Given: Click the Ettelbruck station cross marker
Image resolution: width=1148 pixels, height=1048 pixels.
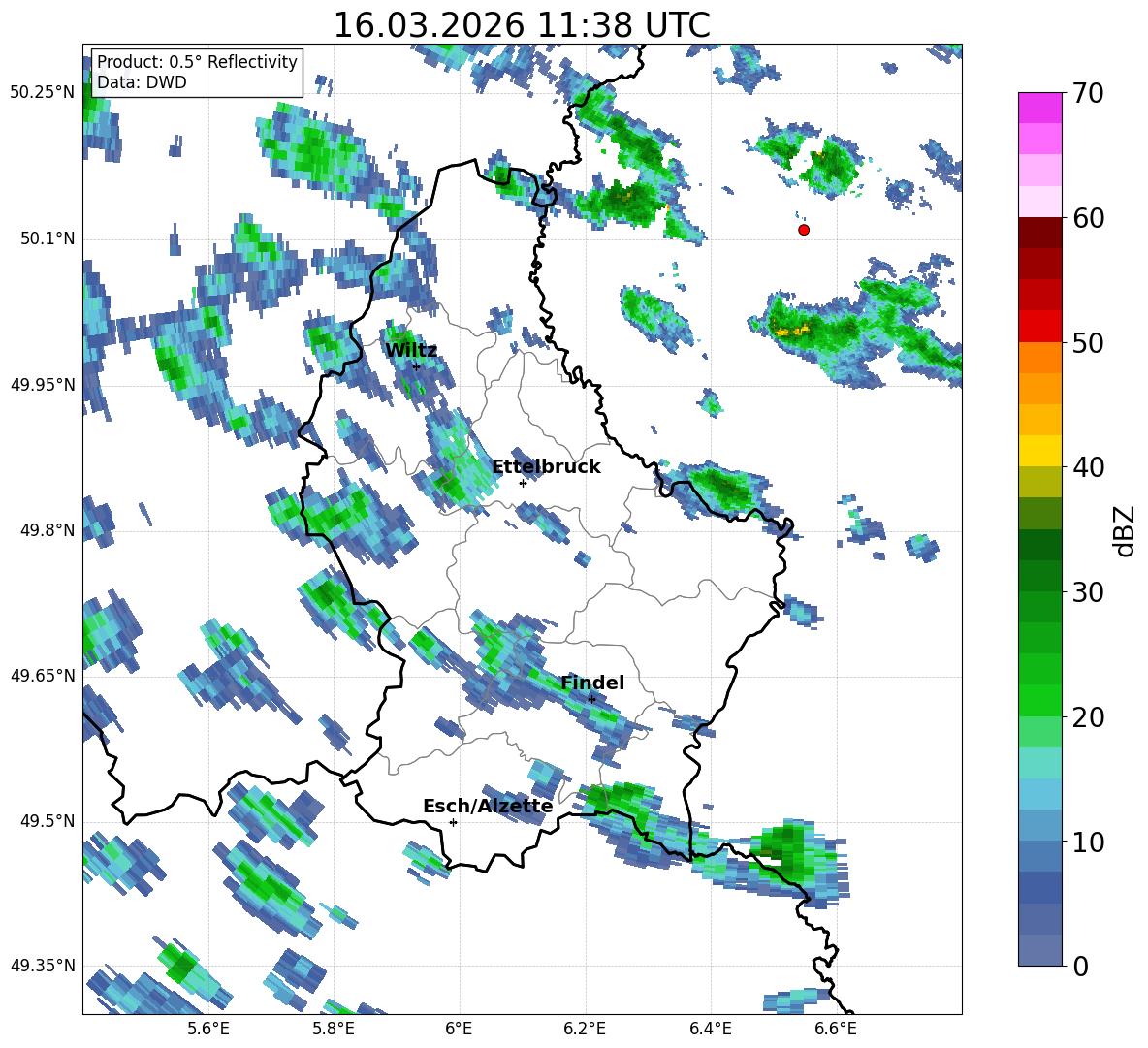Looking at the screenshot, I should (x=523, y=483).
